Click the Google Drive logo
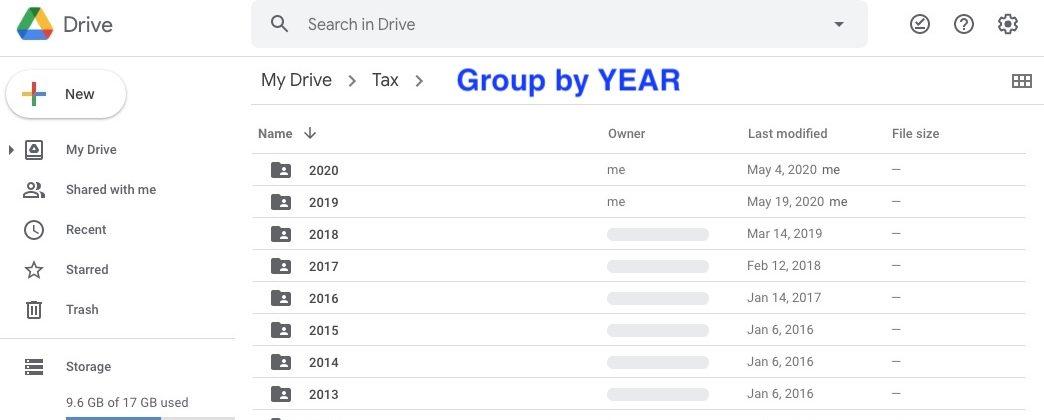The width and height of the screenshot is (1044, 420). click(36, 25)
